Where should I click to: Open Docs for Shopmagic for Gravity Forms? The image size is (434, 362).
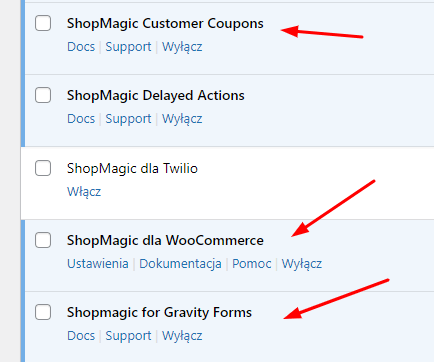tap(81, 336)
